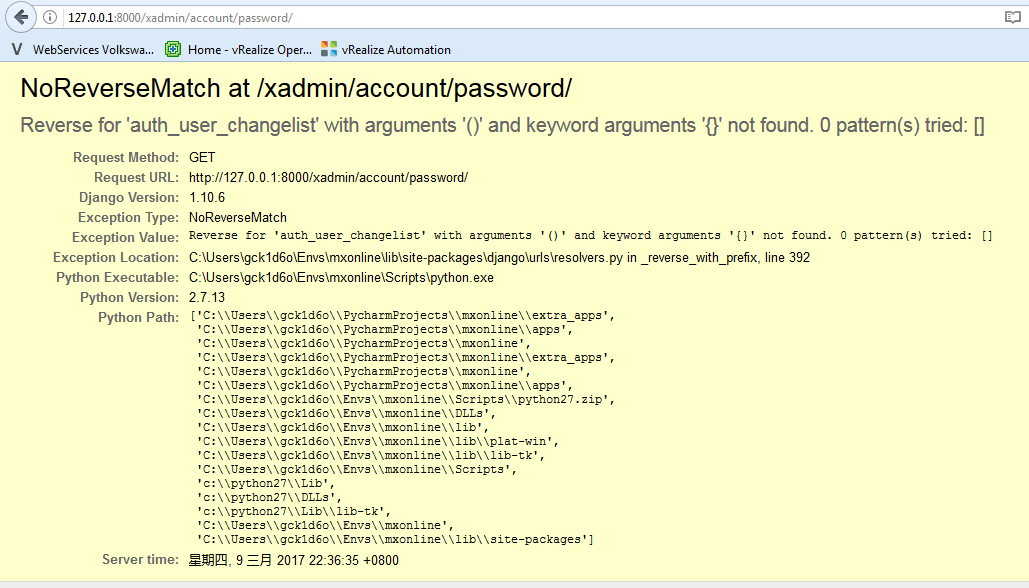Click the browser back arrow button
Viewport: 1029px width, 588px height.
pyautogui.click(x=21, y=17)
